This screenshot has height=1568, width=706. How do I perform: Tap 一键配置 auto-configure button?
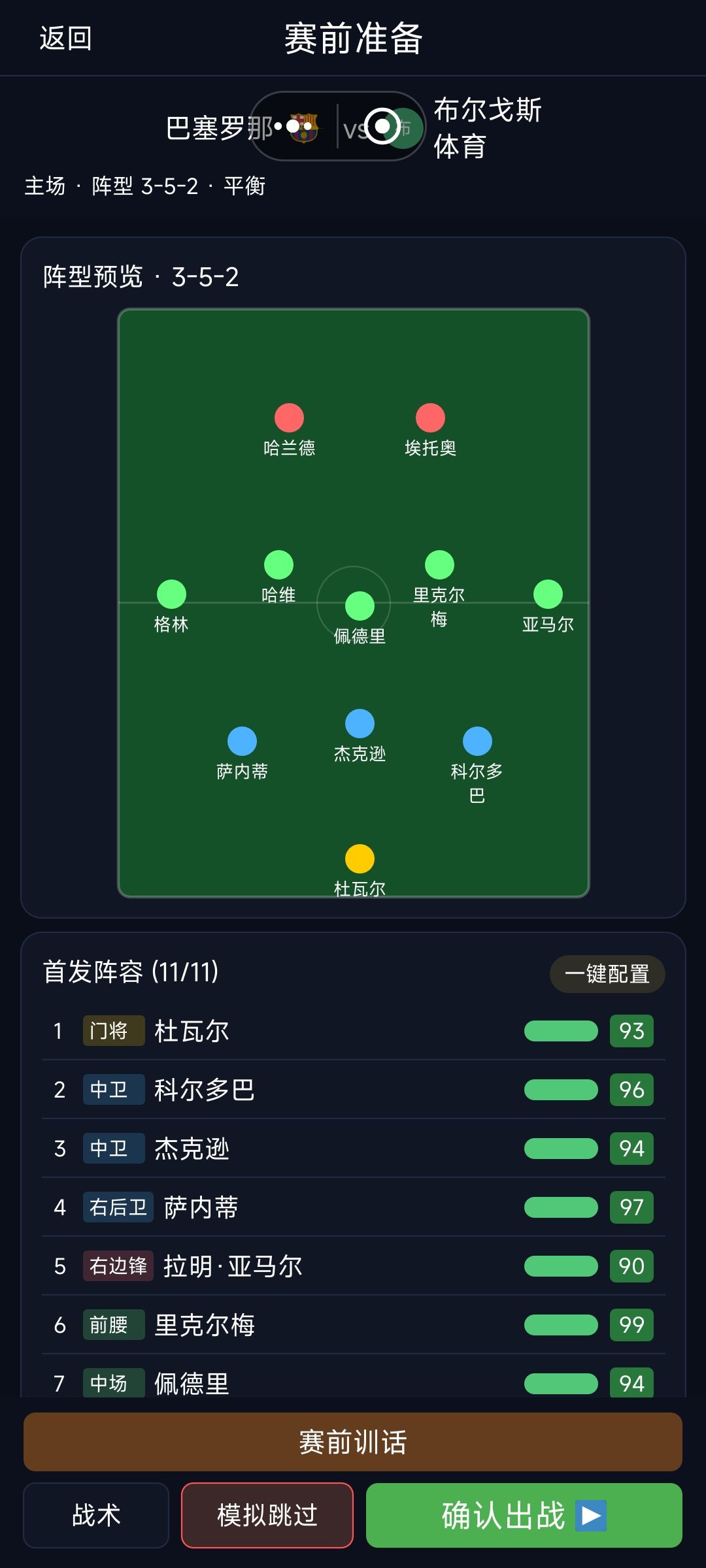click(607, 974)
